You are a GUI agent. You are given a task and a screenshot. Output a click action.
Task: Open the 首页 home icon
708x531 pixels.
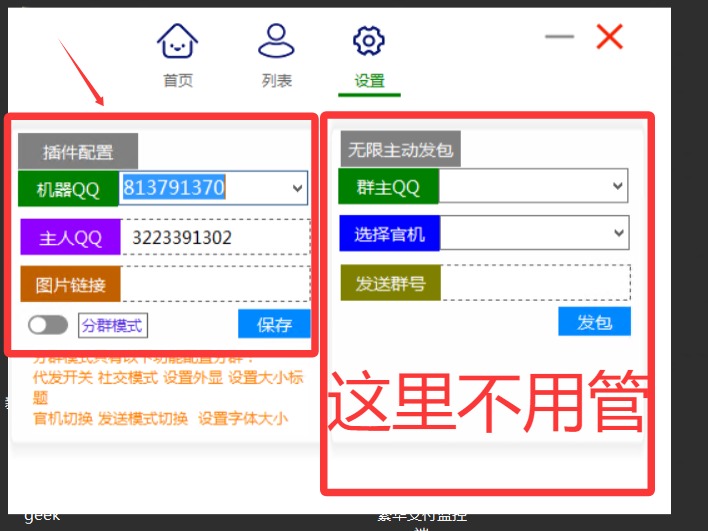(178, 42)
